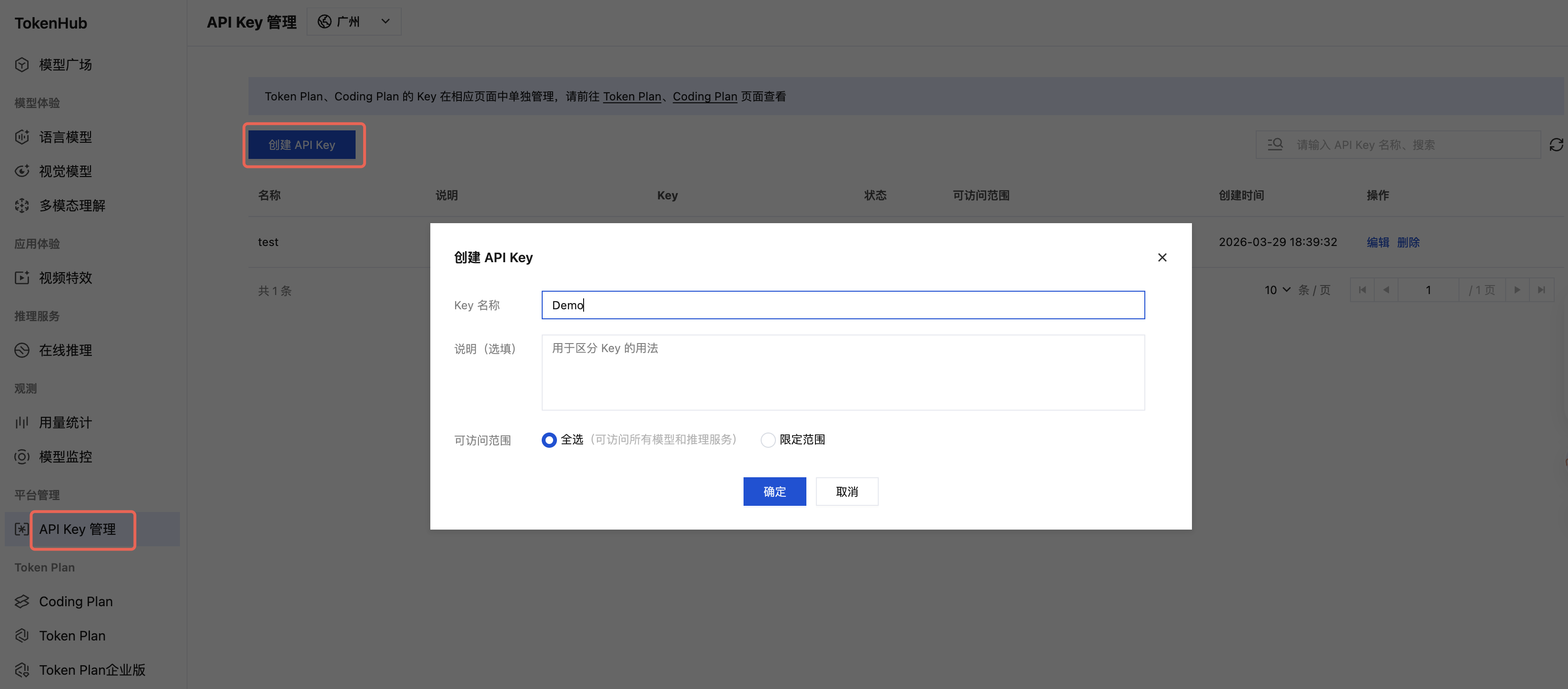This screenshot has height=689, width=1568.
Task: Go to next page of table
Action: click(x=1518, y=290)
